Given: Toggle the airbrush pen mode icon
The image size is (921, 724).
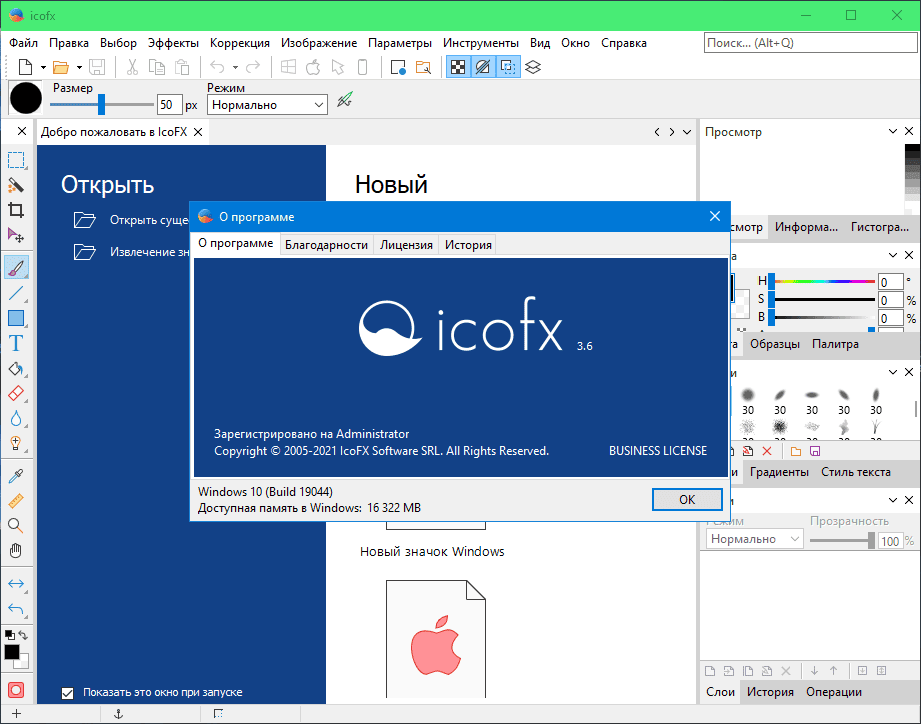Looking at the screenshot, I should 345,100.
